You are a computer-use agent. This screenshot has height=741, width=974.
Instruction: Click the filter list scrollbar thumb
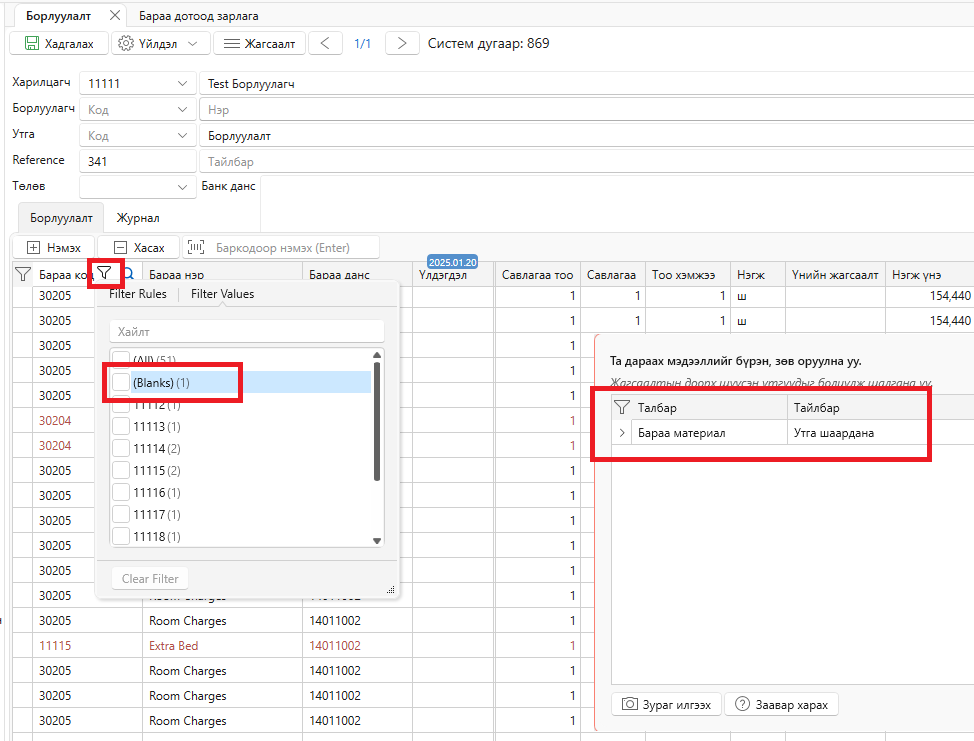click(376, 422)
